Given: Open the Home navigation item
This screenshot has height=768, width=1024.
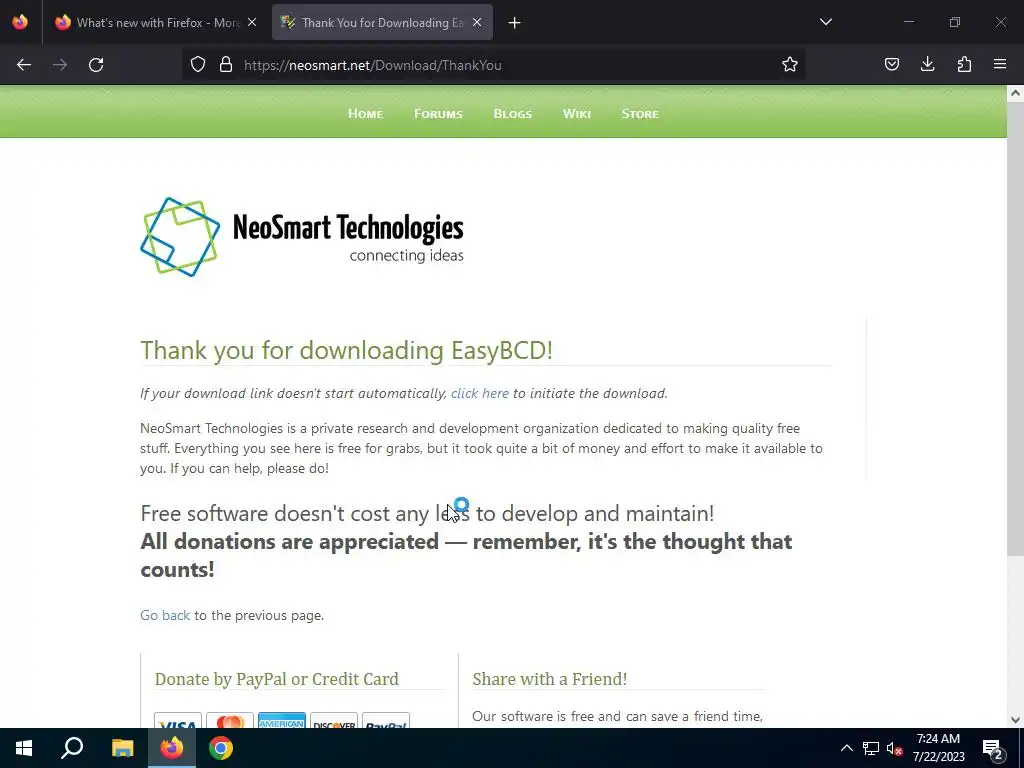Looking at the screenshot, I should coord(366,114).
